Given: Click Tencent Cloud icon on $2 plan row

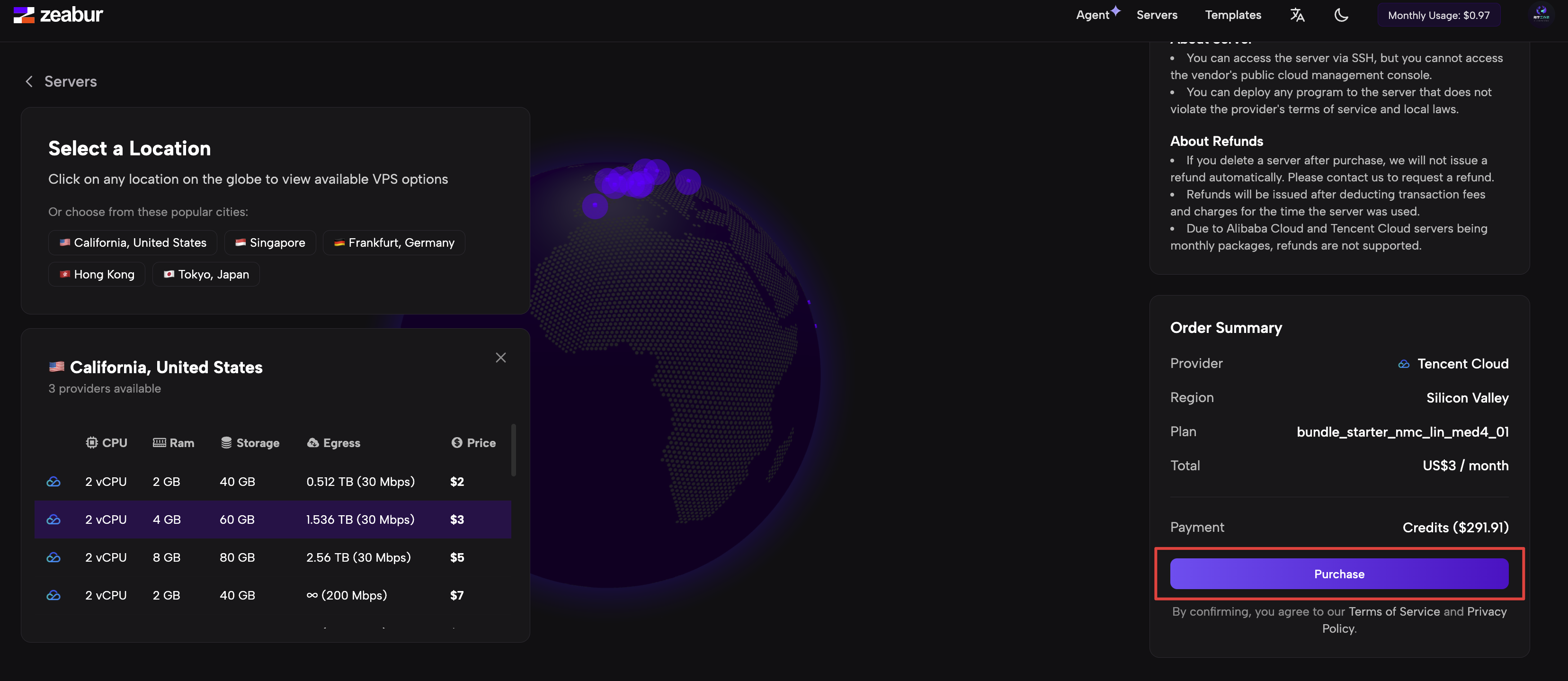Looking at the screenshot, I should [53, 482].
